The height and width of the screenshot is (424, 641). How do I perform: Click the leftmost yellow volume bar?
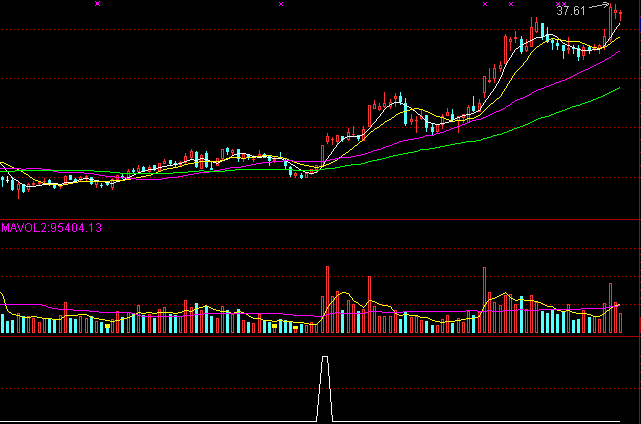coord(108,326)
